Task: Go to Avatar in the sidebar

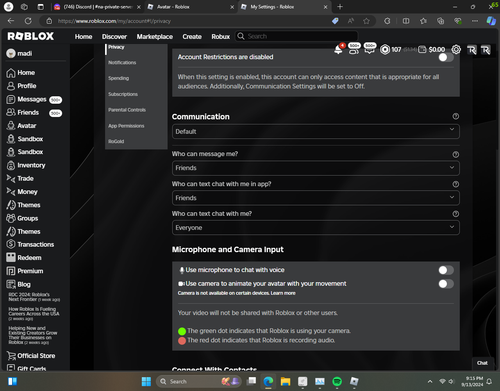Action: [x=21, y=126]
